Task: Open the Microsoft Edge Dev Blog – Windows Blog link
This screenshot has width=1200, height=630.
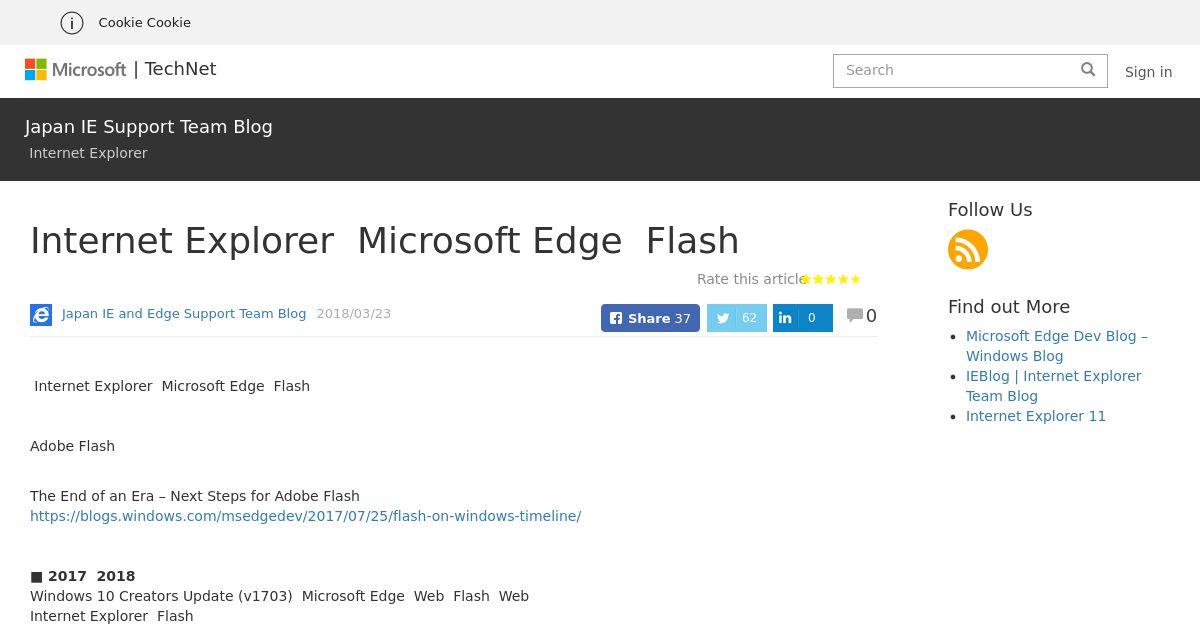Action: pos(1057,346)
